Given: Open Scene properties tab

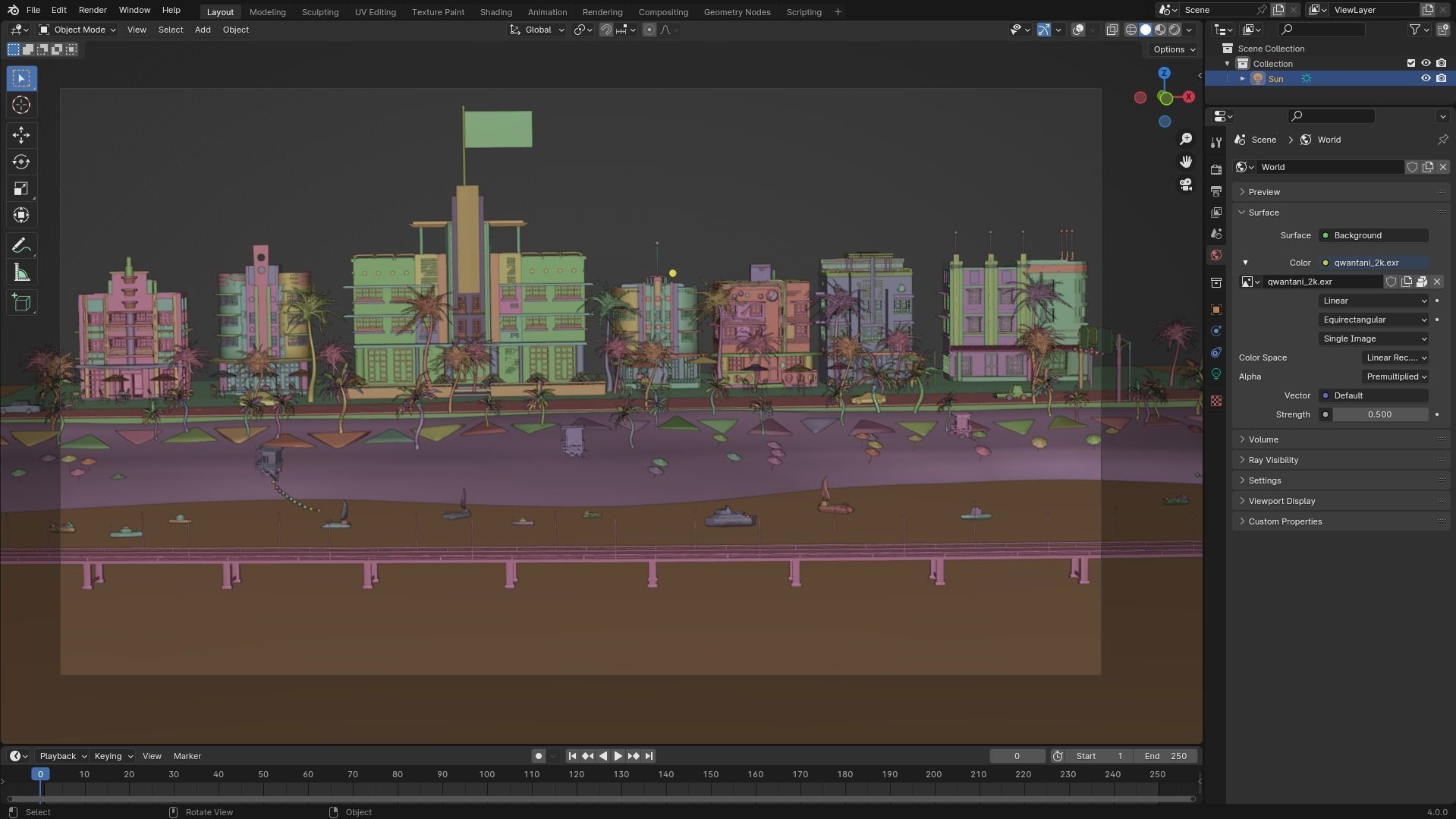Looking at the screenshot, I should 1216,233.
